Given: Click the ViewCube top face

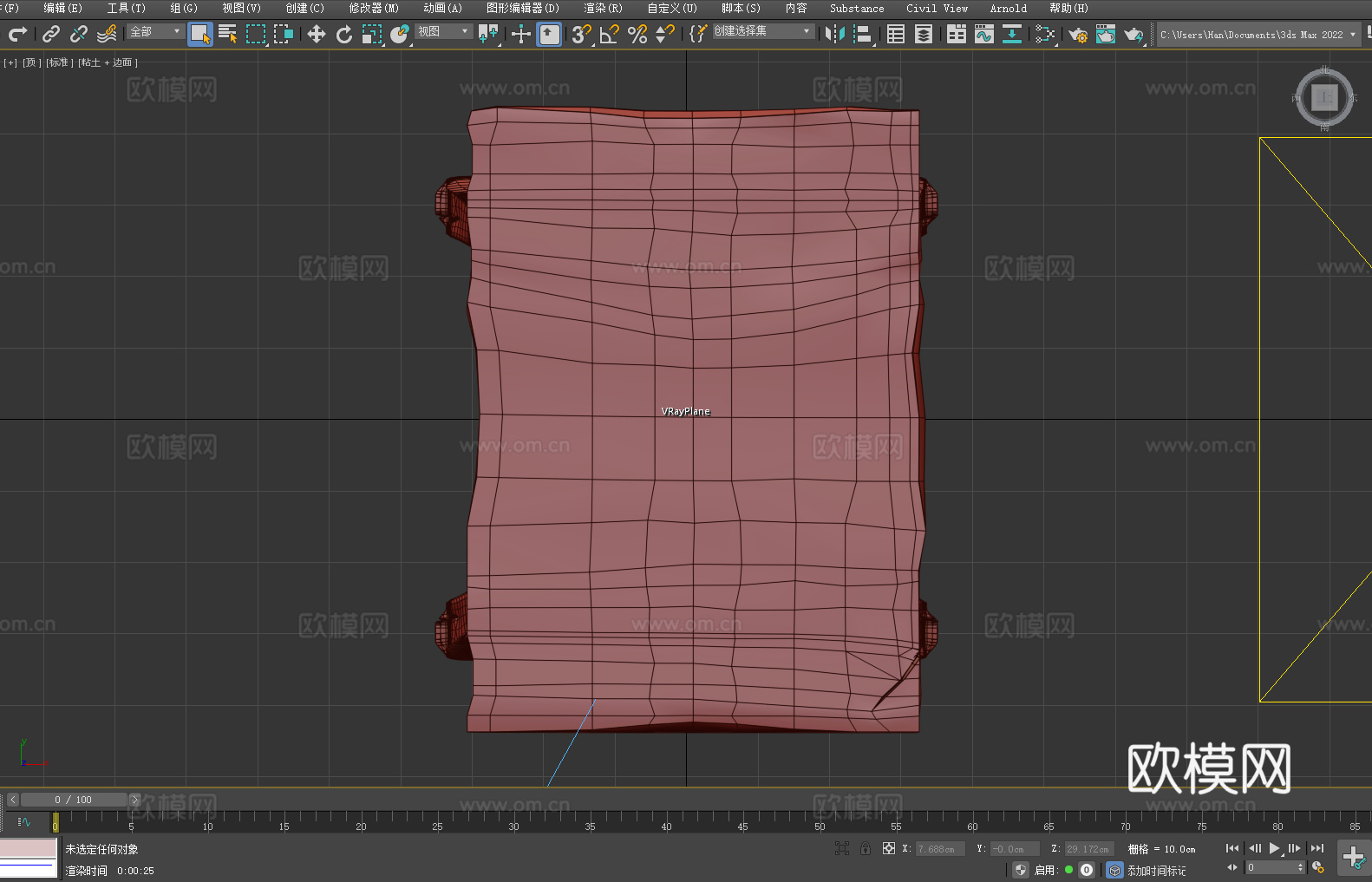Looking at the screenshot, I should pyautogui.click(x=1324, y=97).
